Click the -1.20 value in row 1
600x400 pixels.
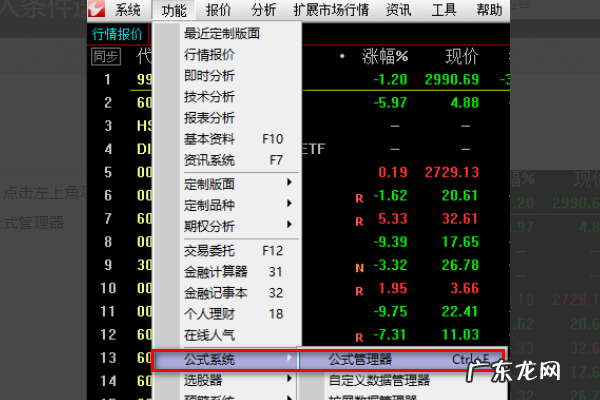pyautogui.click(x=390, y=80)
